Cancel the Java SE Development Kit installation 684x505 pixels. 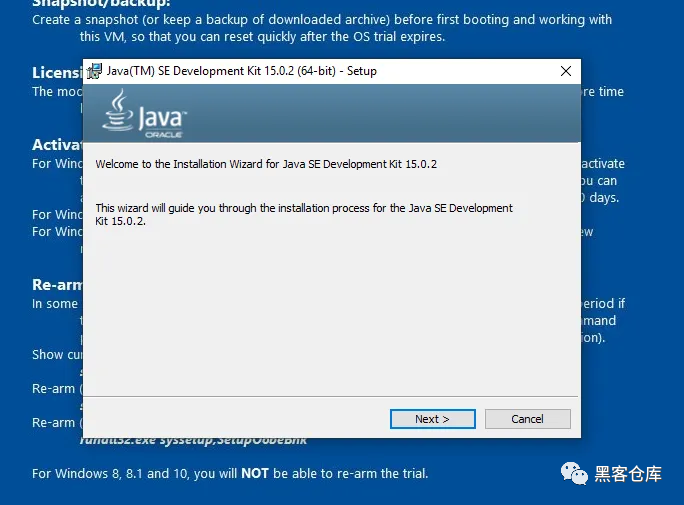pos(527,419)
